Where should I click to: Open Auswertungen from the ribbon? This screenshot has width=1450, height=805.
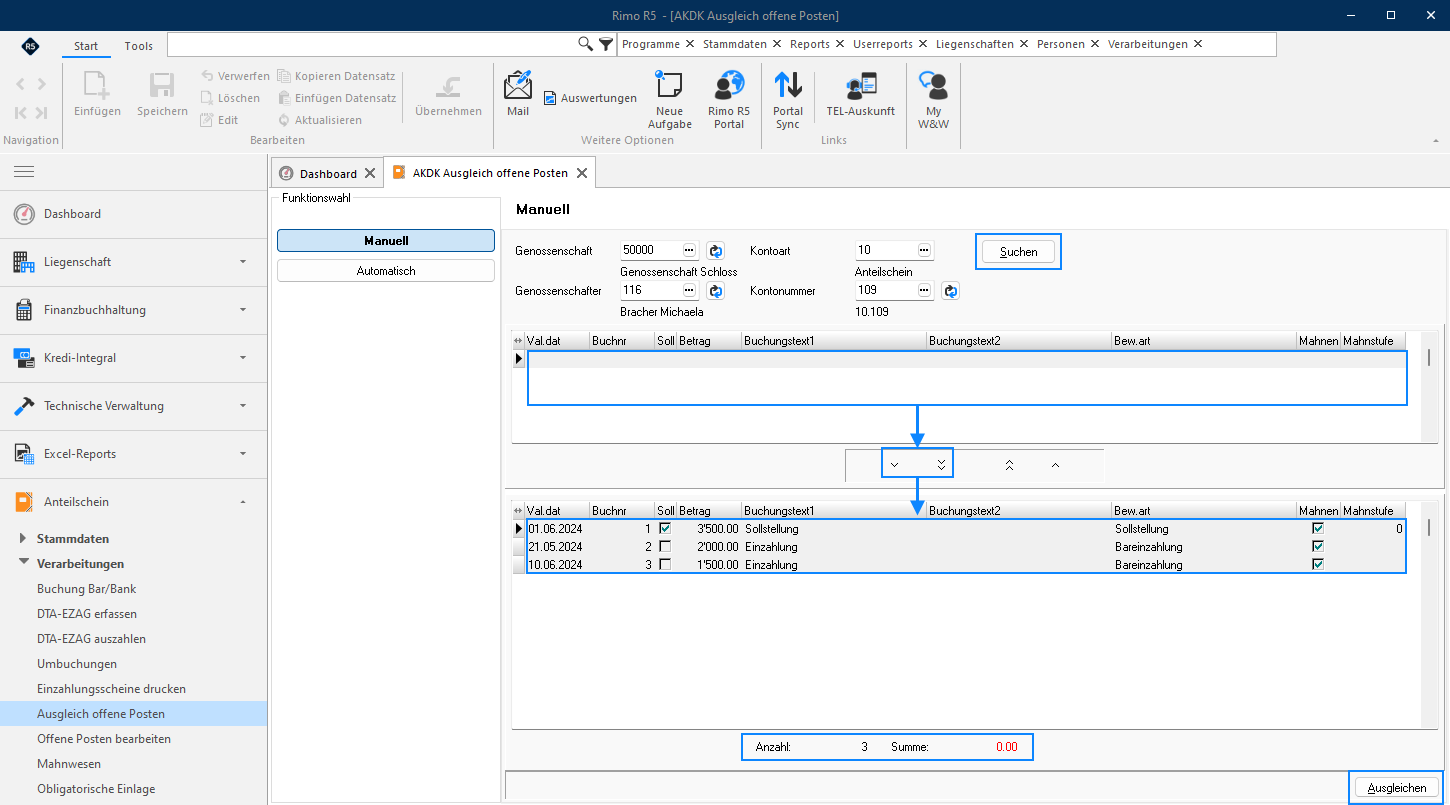[x=590, y=98]
